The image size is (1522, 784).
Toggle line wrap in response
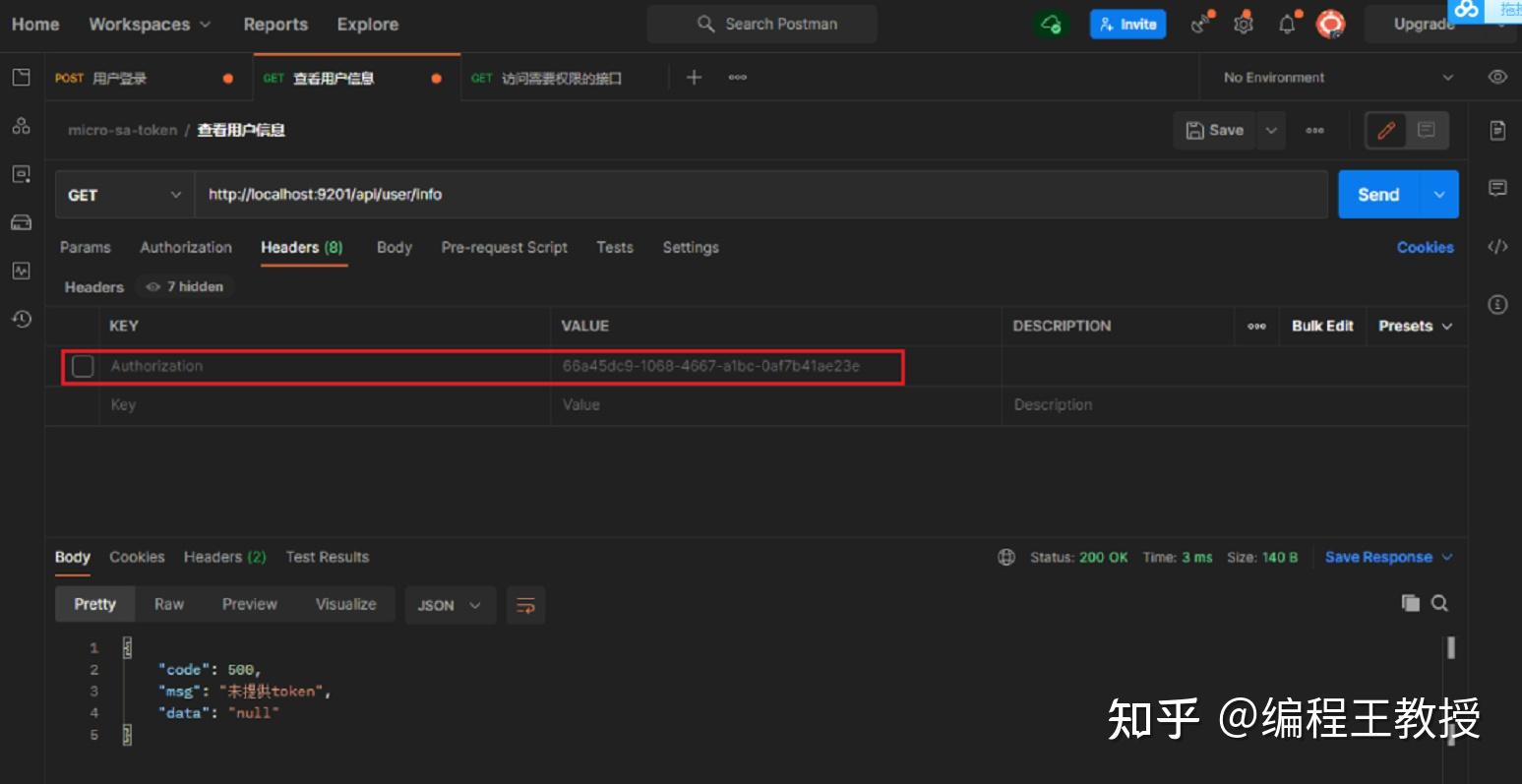click(525, 605)
